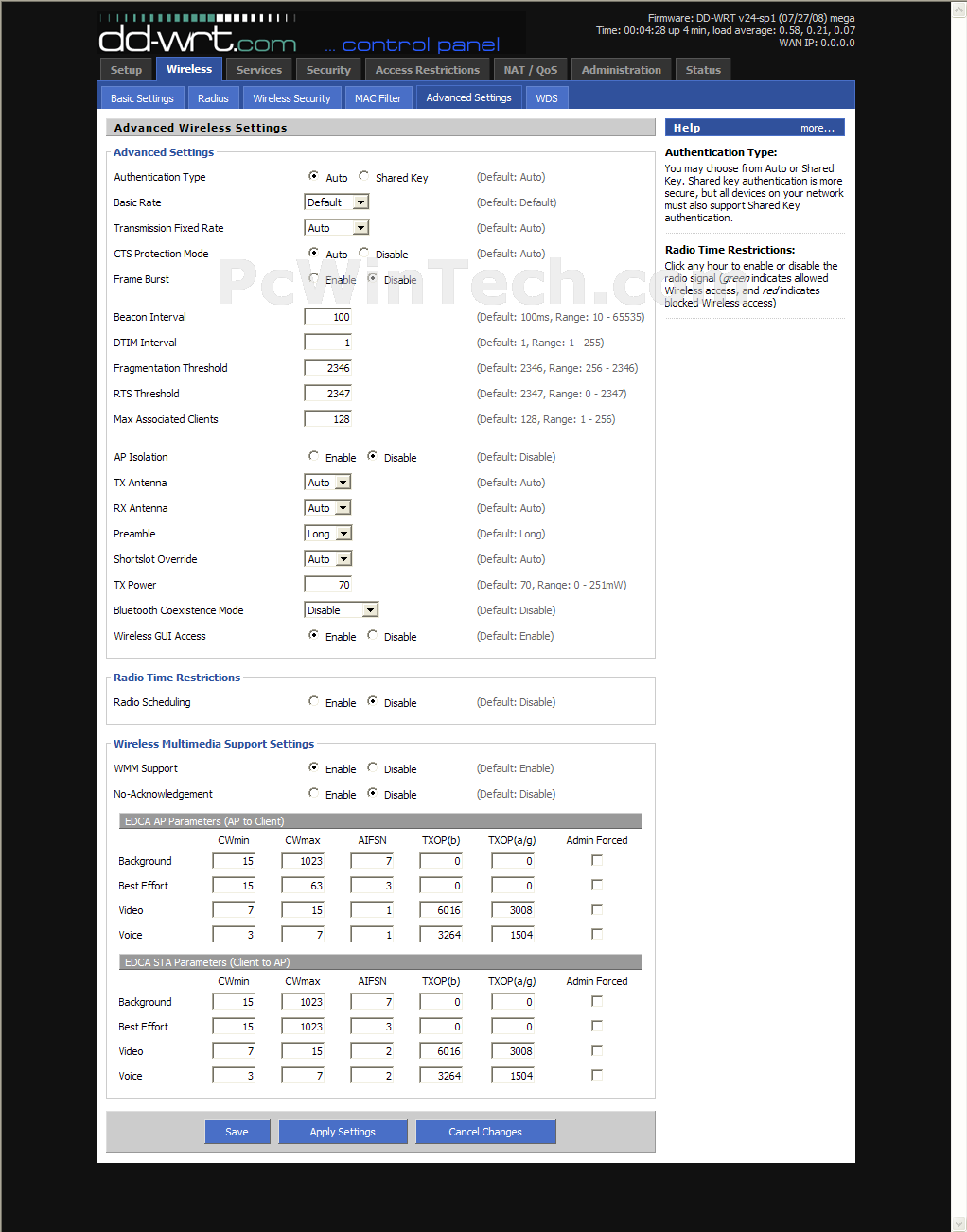967x1232 pixels.
Task: Switch to Basic Settings sub-tab
Action: click(x=142, y=98)
